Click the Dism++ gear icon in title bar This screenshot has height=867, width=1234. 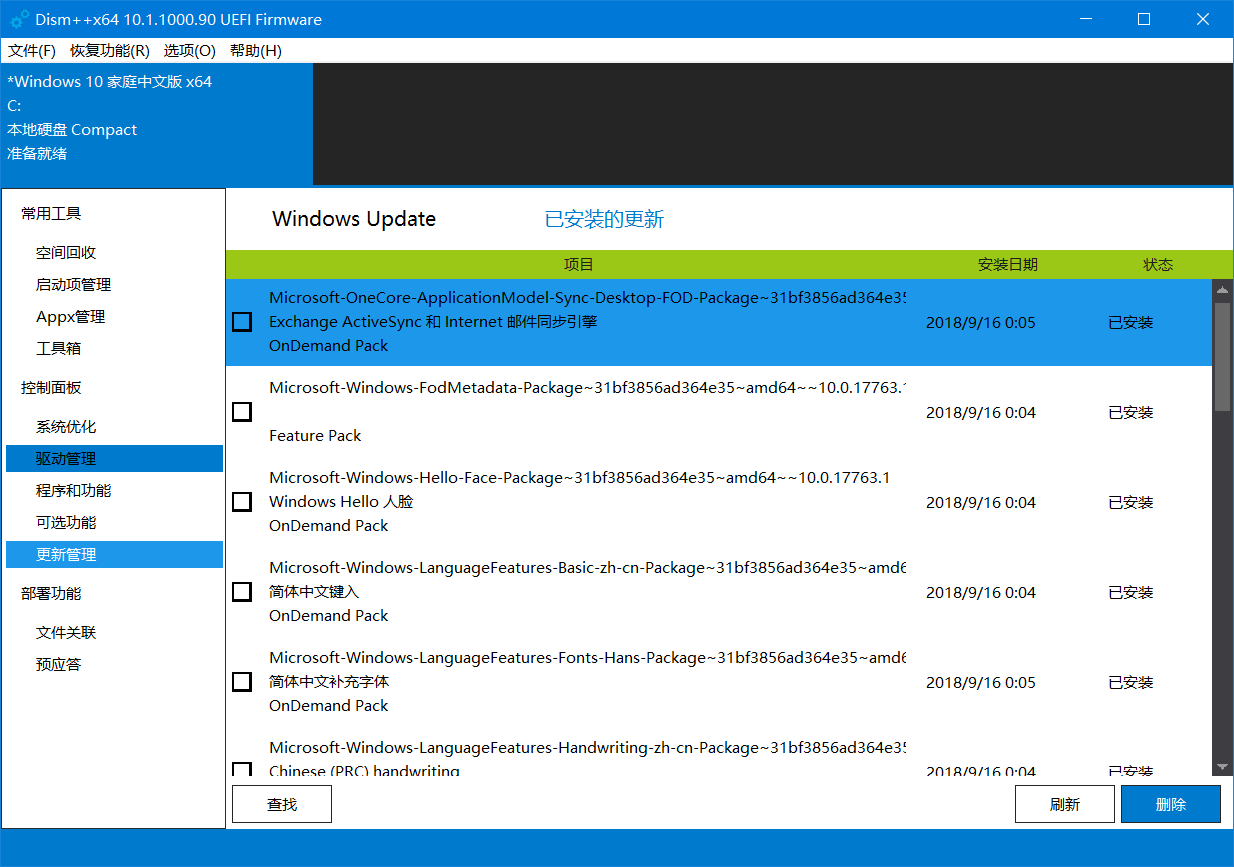(x=19, y=19)
